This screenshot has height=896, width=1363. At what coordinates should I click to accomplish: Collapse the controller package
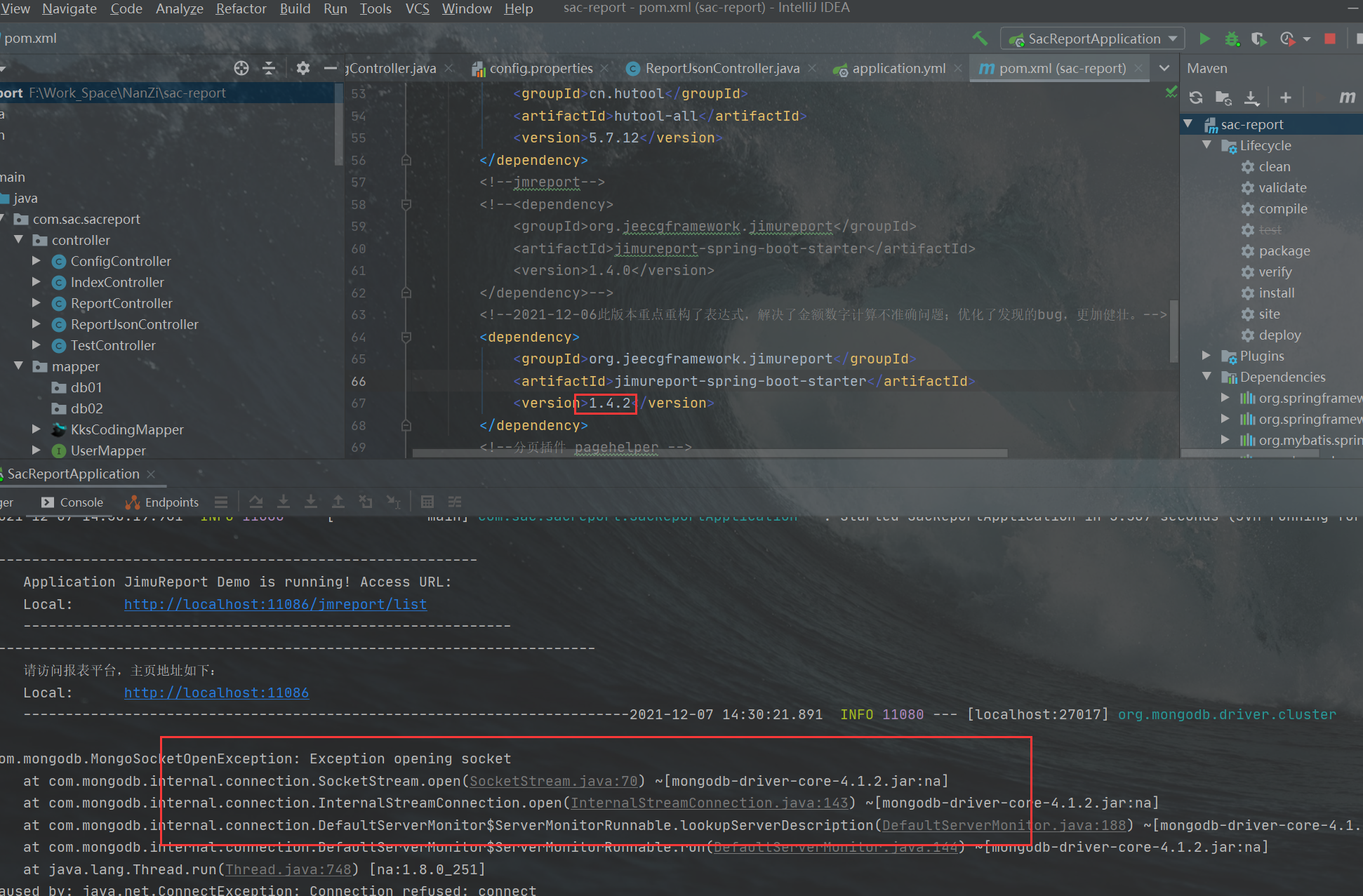coord(18,240)
